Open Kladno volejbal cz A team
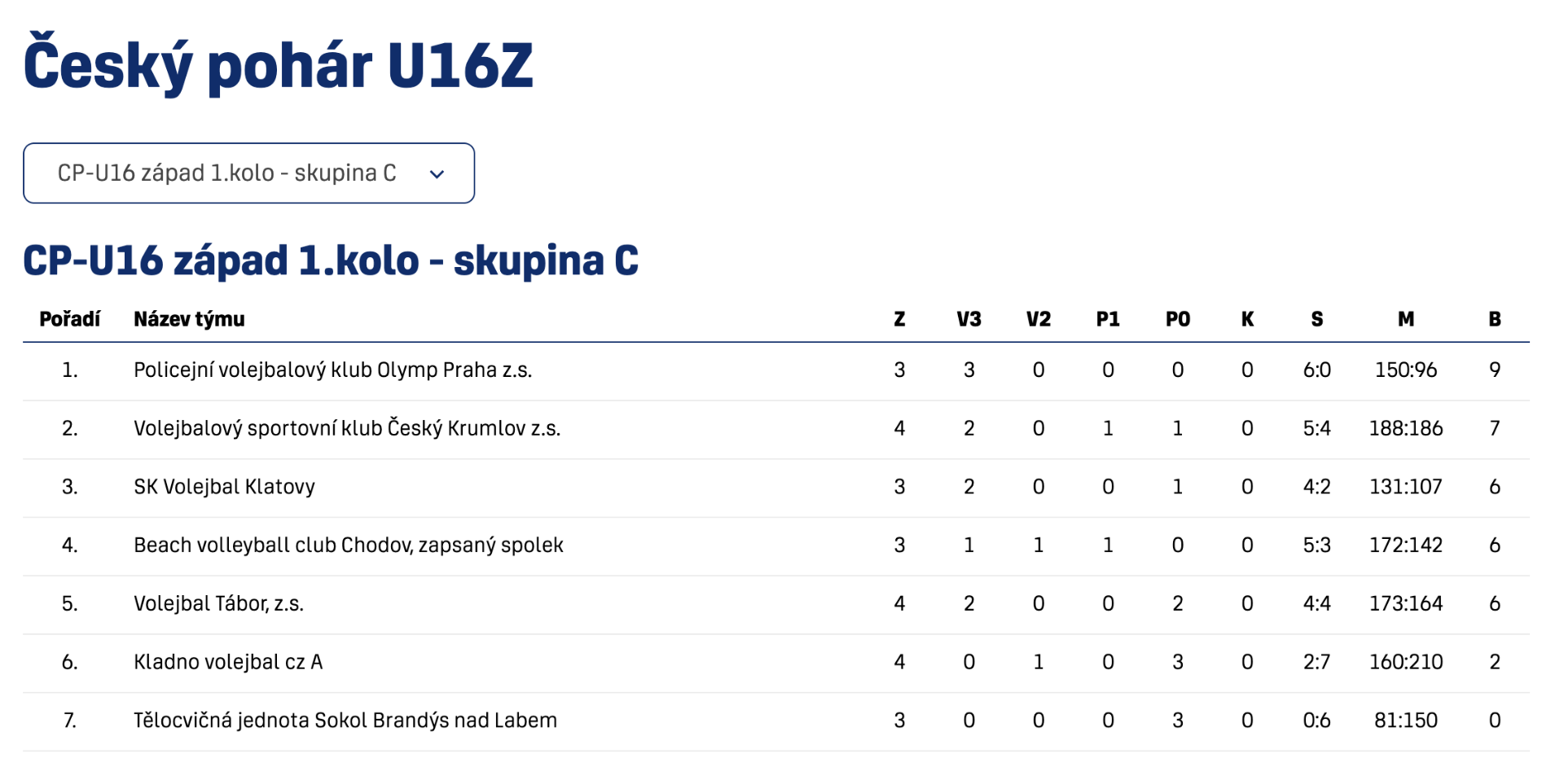The height and width of the screenshot is (784, 1564). (228, 662)
